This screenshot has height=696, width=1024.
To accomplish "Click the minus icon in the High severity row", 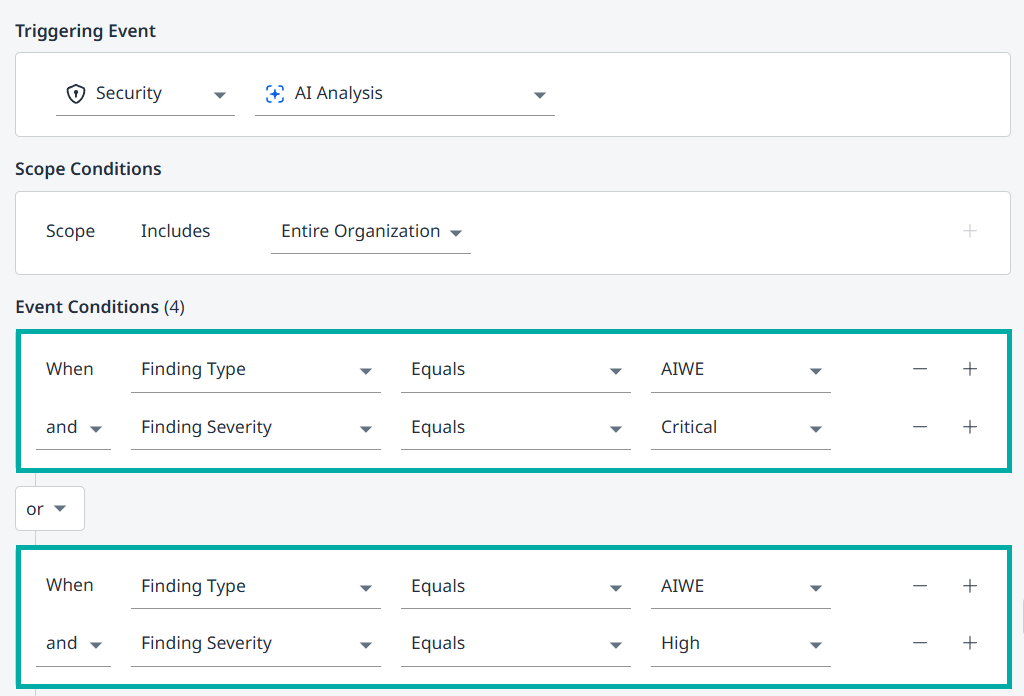I will (920, 644).
